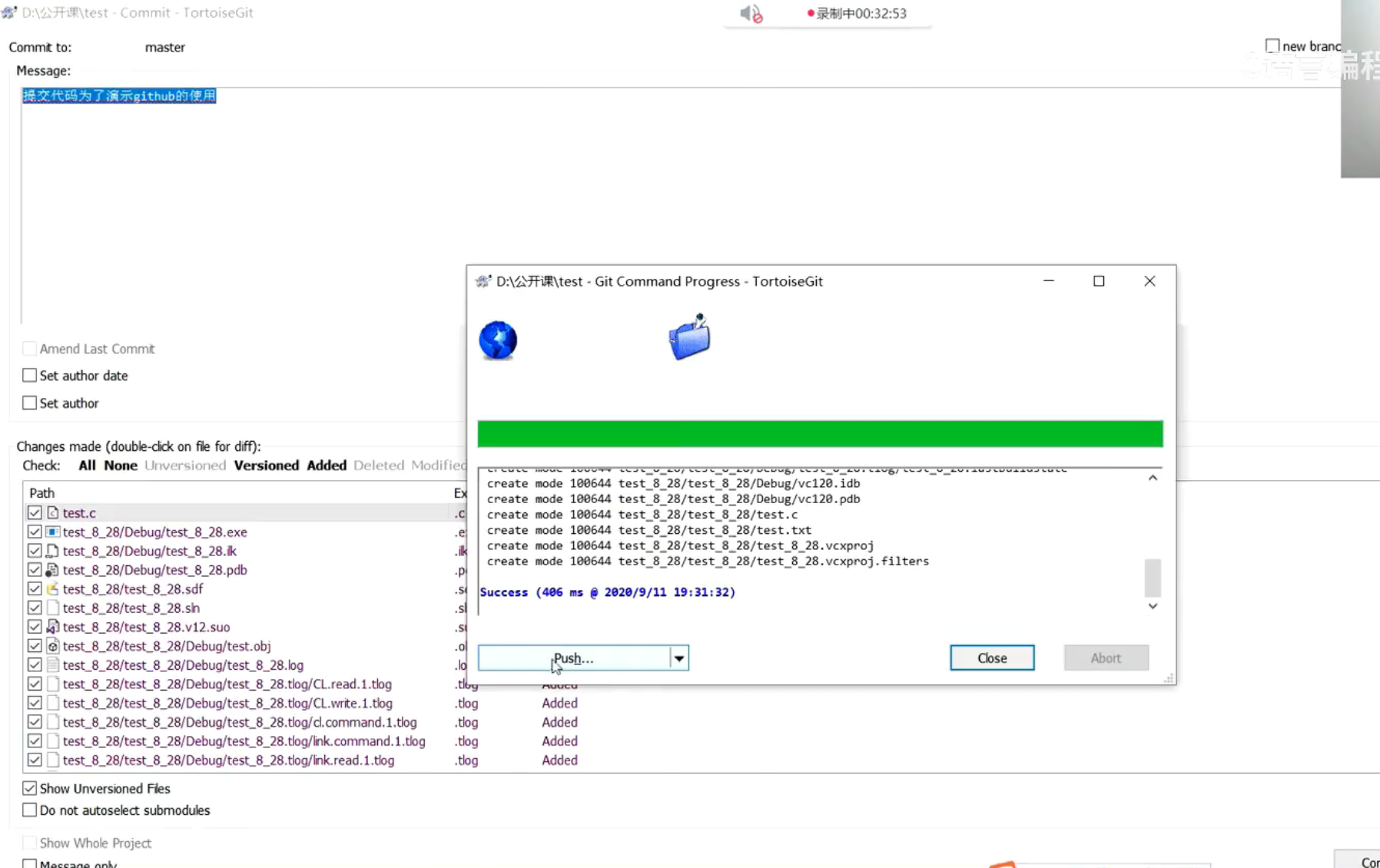The image size is (1380, 868).
Task: Click the object file icon beside Debug/test.obj
Action: (53, 646)
